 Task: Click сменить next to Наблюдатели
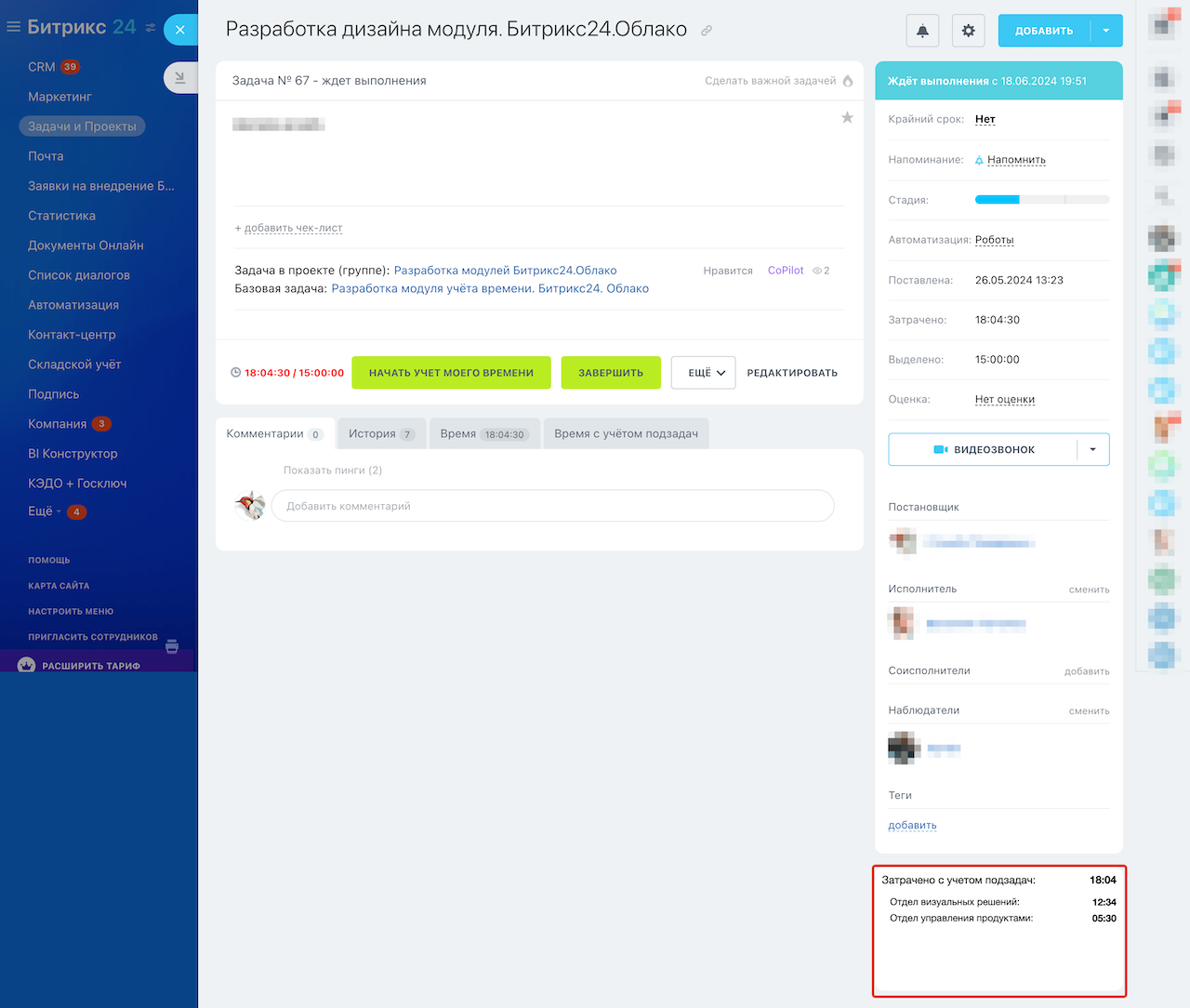tap(1090, 711)
